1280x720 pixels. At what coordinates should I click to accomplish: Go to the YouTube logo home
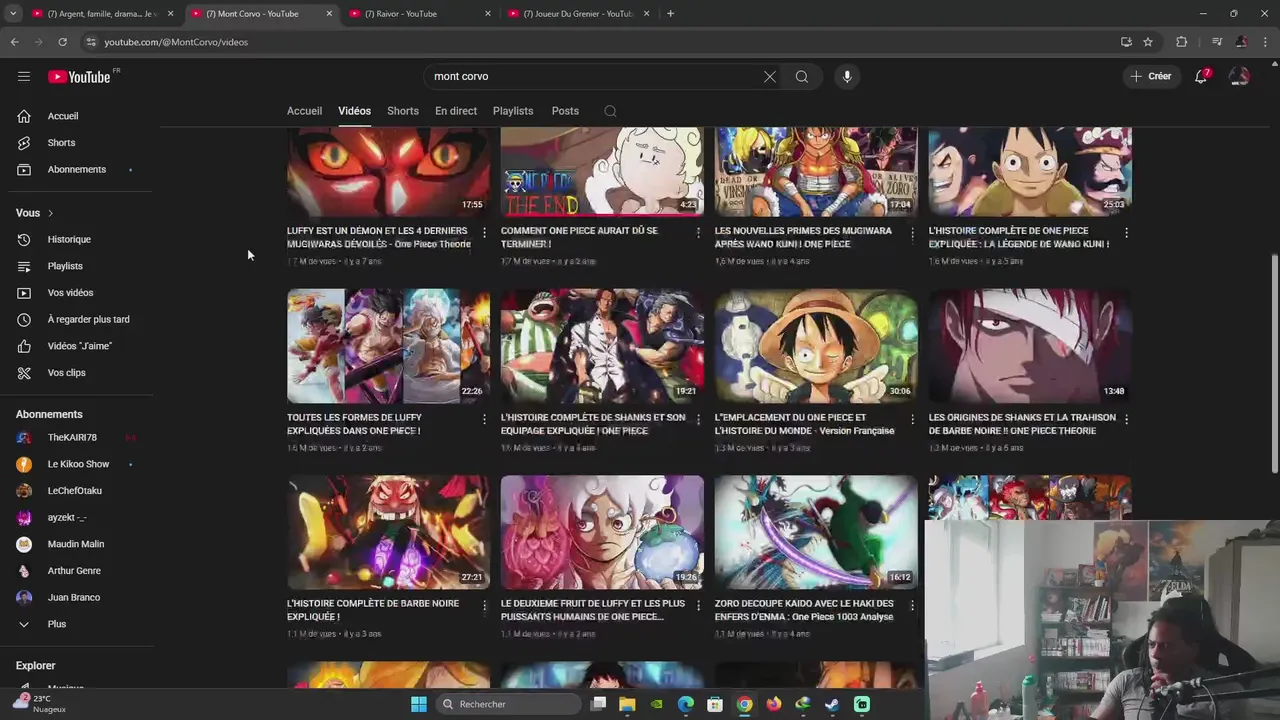[x=79, y=77]
